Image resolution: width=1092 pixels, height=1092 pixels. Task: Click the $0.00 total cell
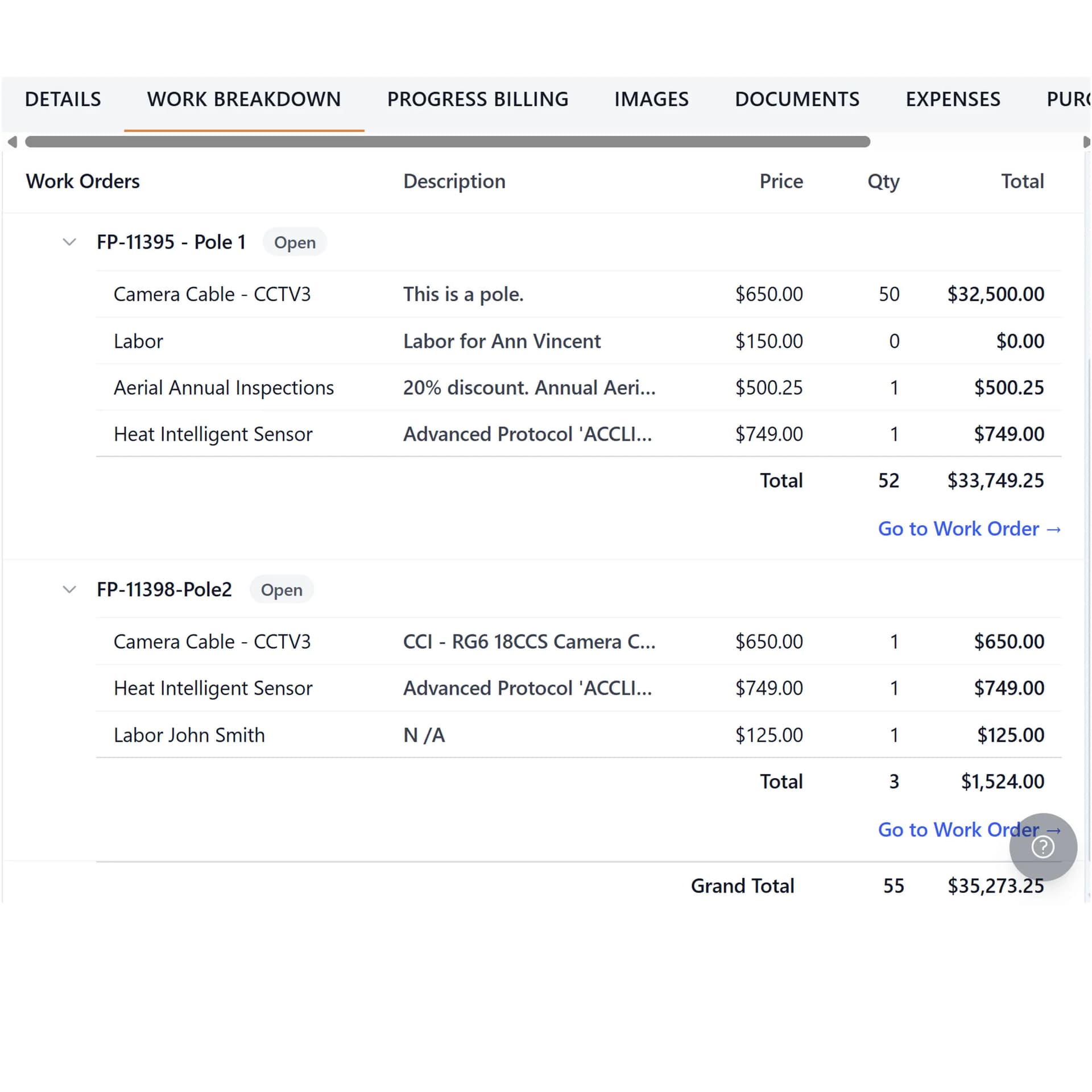click(1020, 341)
